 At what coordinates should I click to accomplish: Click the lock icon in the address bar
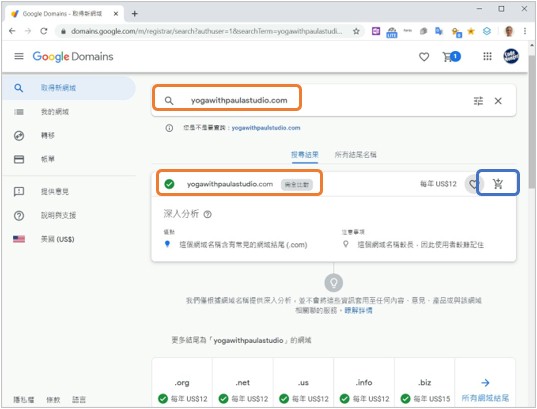click(x=63, y=32)
